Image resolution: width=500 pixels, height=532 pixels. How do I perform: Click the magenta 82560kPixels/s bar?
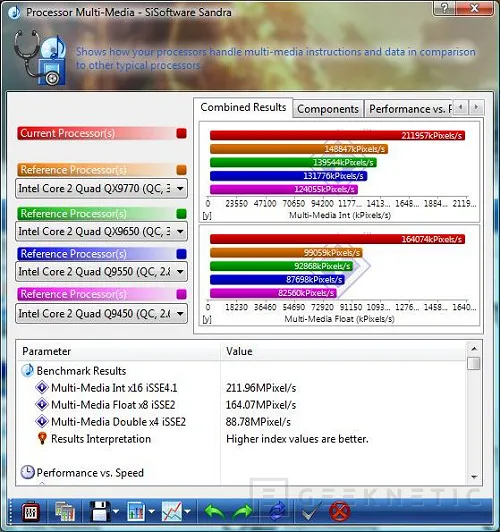273,293
